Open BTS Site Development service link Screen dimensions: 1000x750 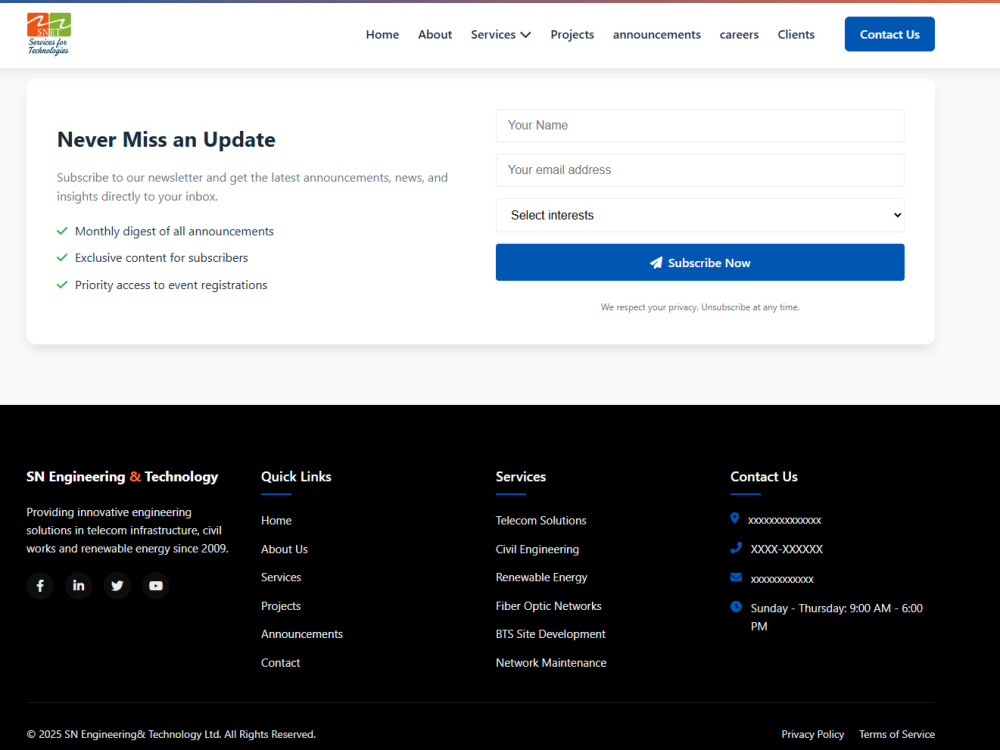pyautogui.click(x=550, y=634)
